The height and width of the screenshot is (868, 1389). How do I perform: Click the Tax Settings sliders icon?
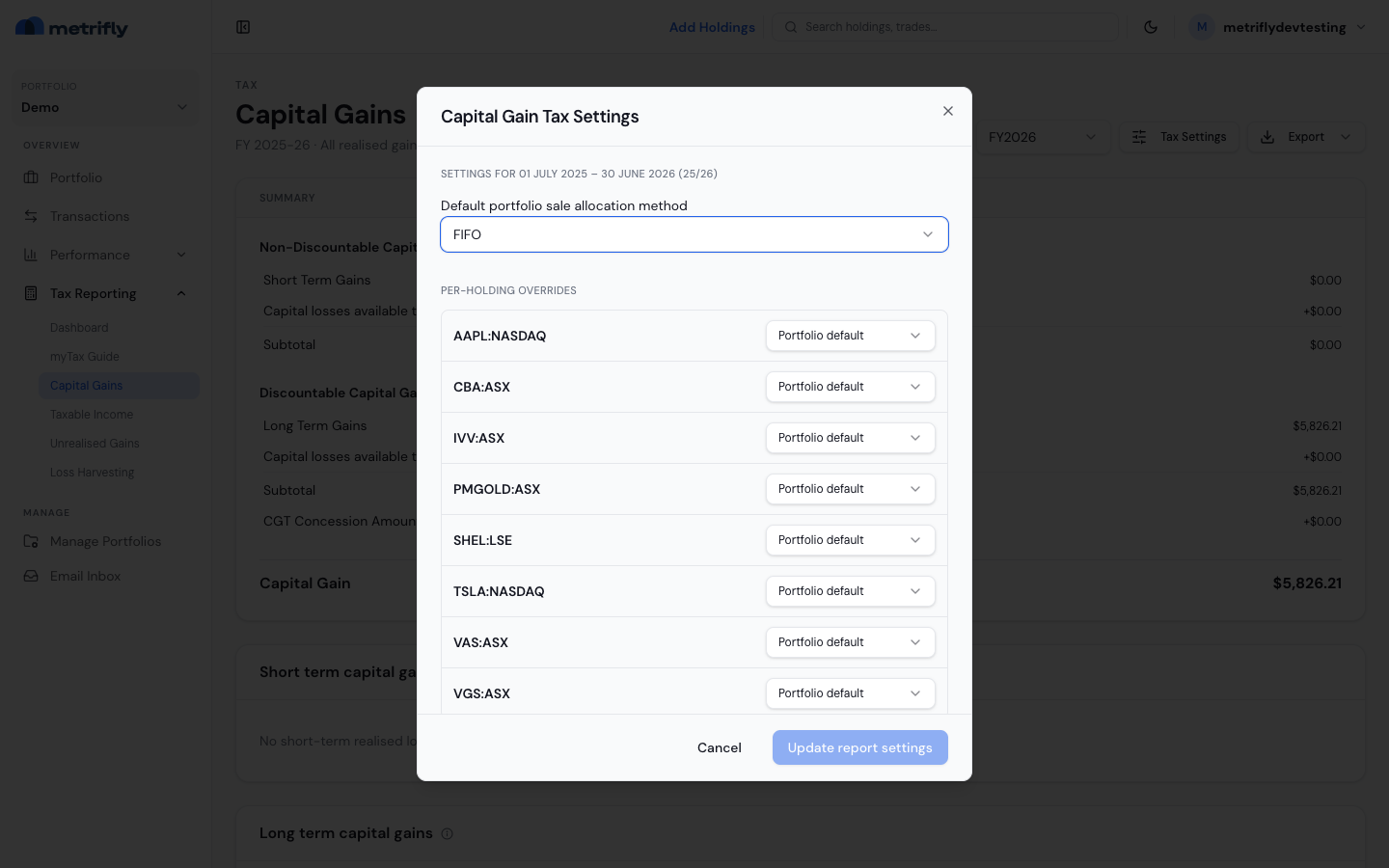[1139, 137]
